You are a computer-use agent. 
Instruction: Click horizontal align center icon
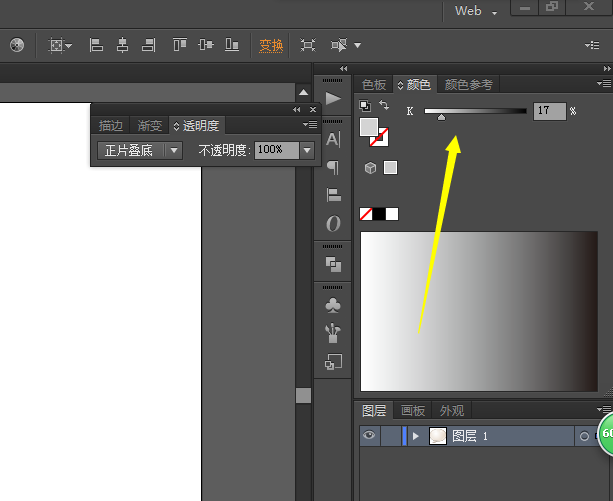click(122, 45)
